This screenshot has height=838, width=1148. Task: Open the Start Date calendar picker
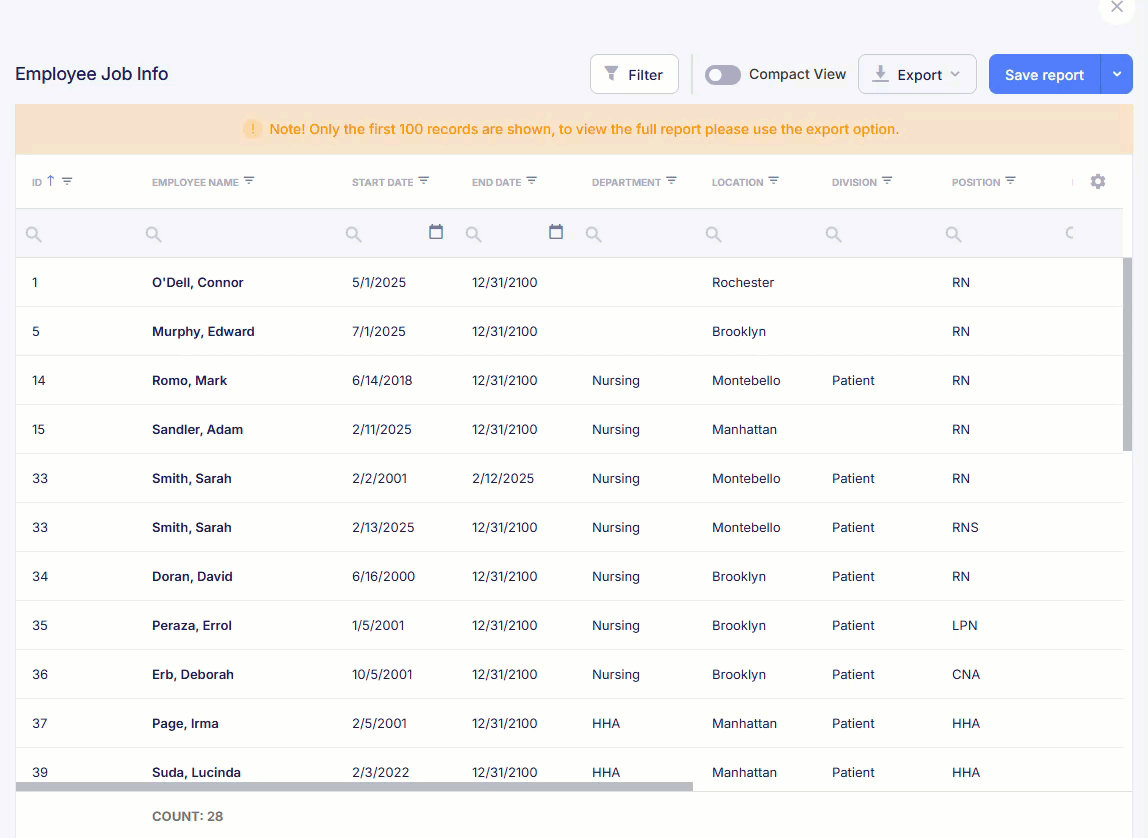click(436, 232)
